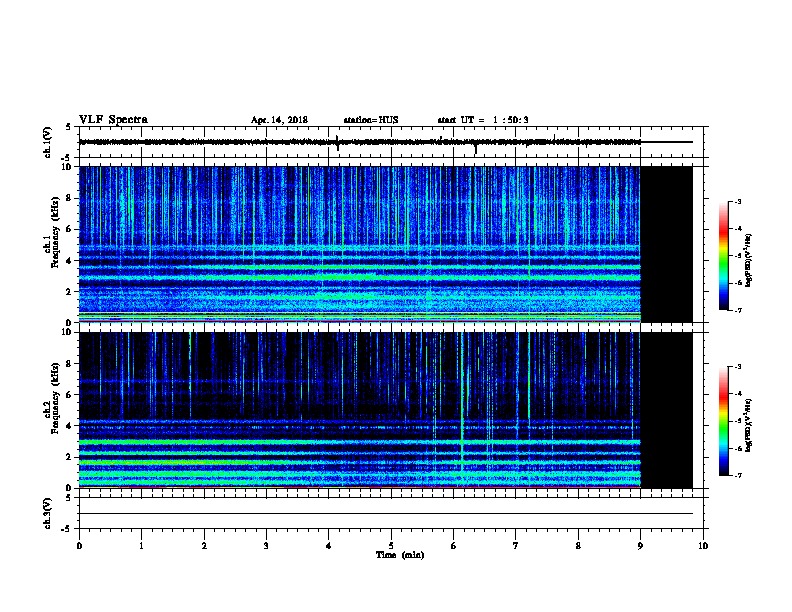
Task: Click the time axis tick label "1"
Action: 141,546
